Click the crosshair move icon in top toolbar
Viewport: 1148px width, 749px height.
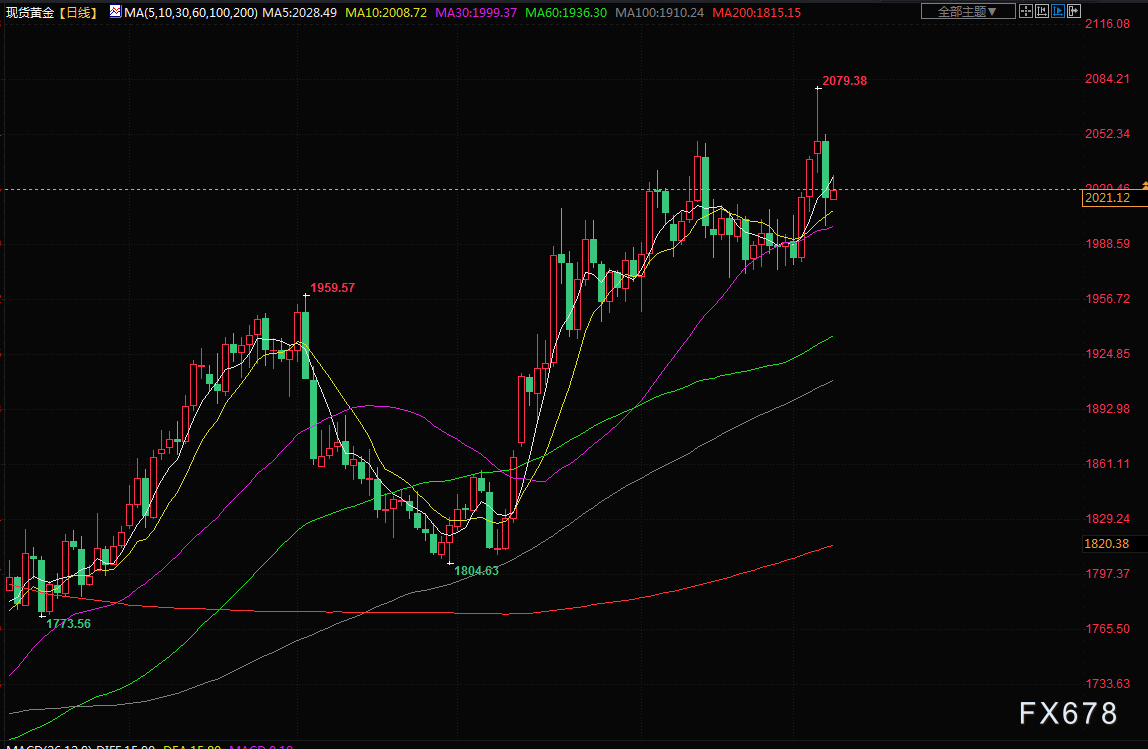click(1027, 12)
